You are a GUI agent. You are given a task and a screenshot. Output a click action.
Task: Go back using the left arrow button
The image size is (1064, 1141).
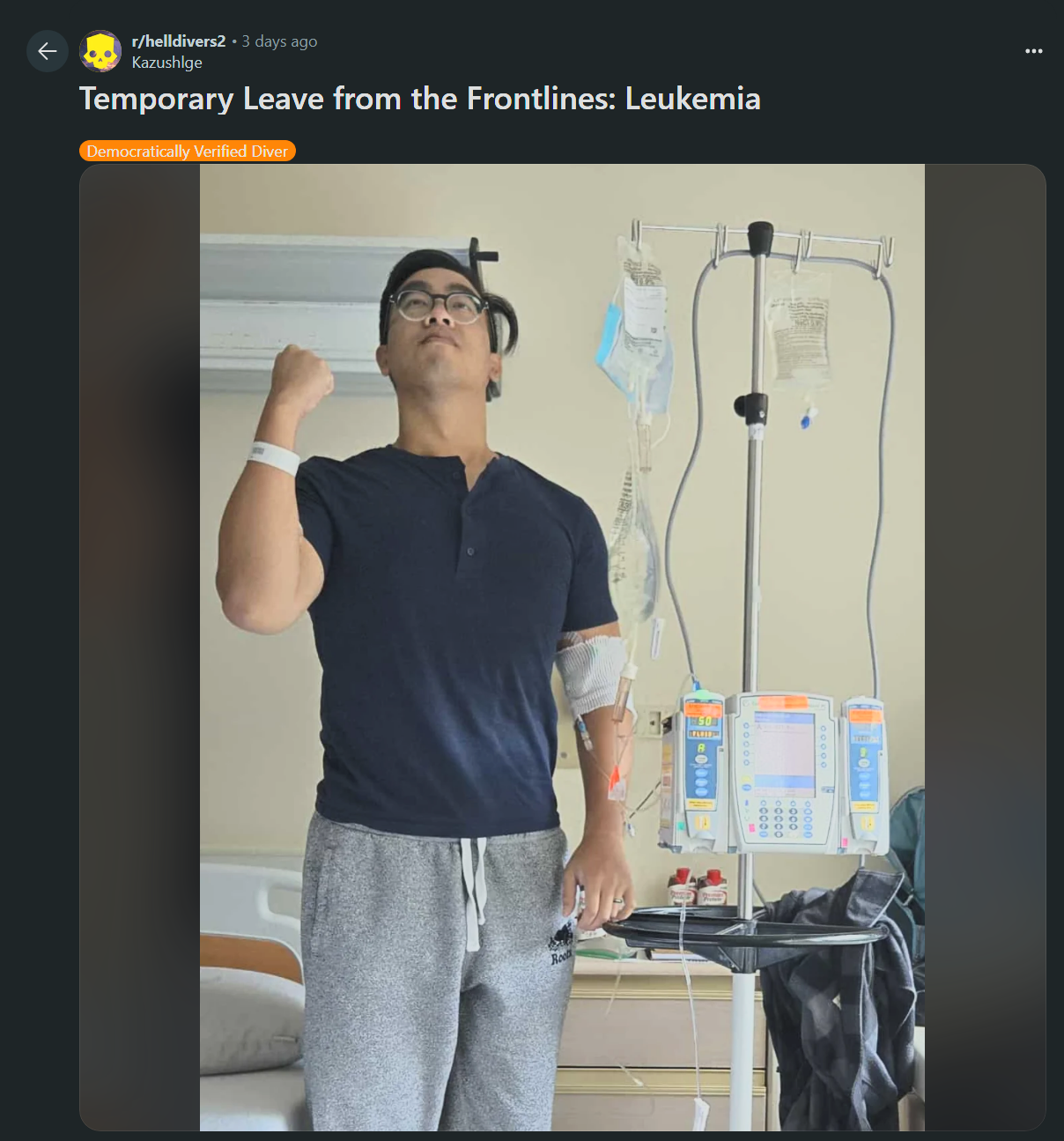coord(48,51)
